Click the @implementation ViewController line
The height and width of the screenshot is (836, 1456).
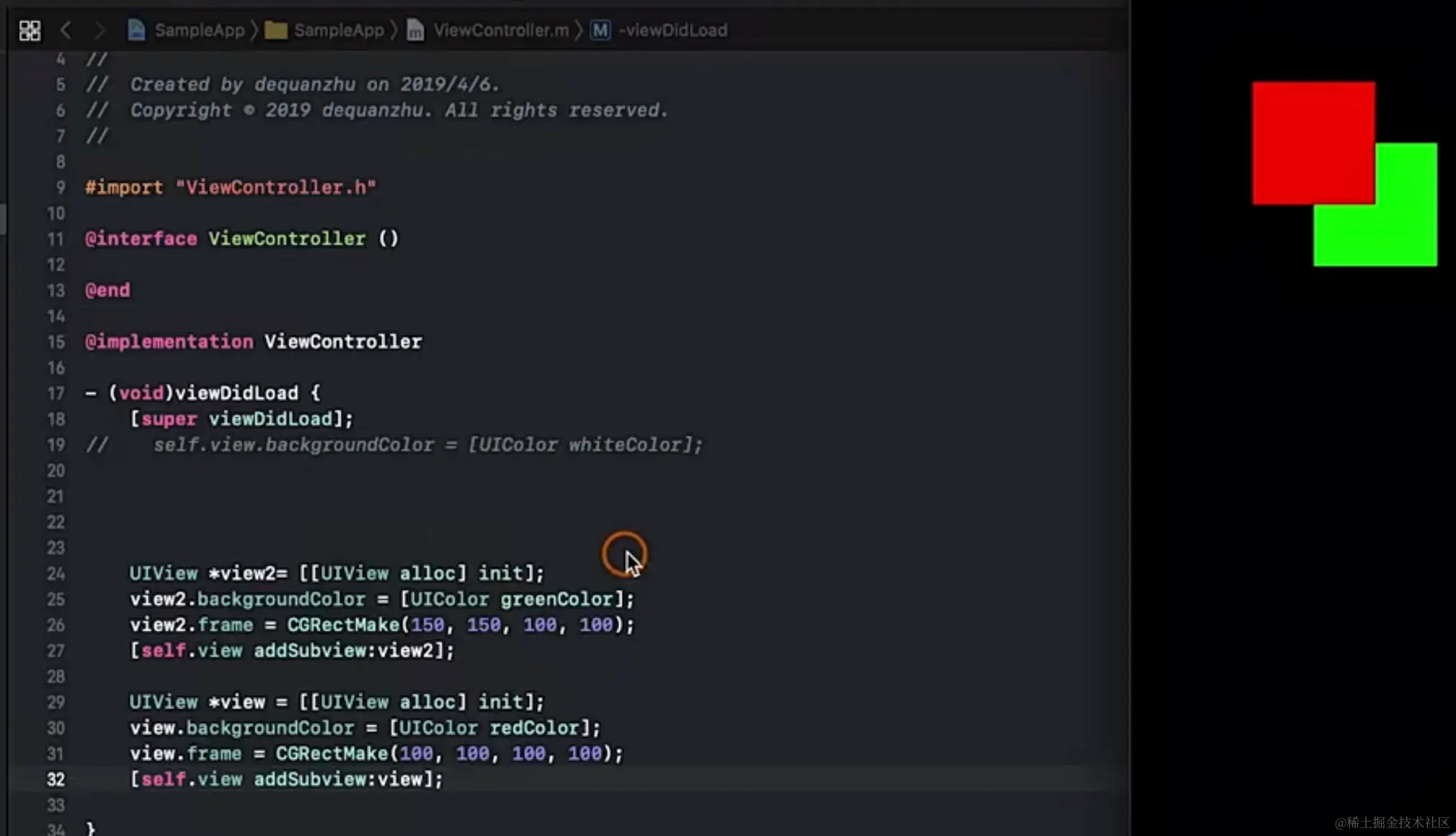[253, 342]
